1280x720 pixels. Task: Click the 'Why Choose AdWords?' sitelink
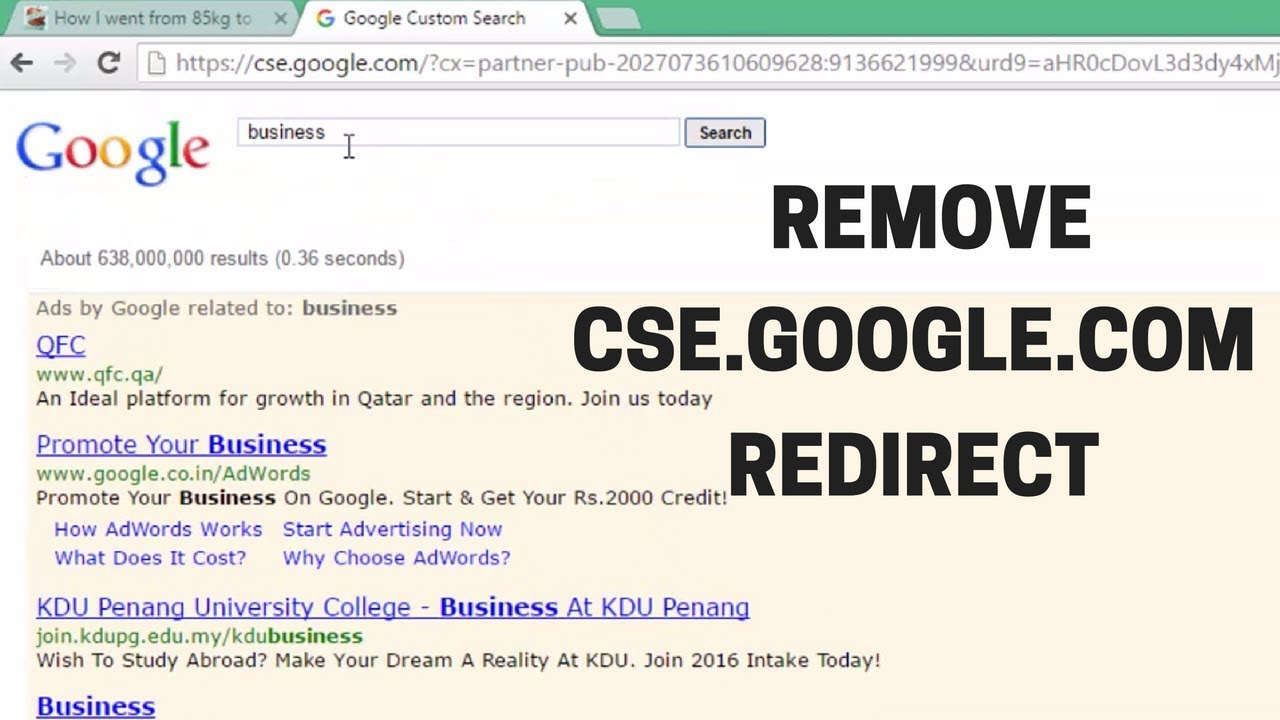pos(396,558)
